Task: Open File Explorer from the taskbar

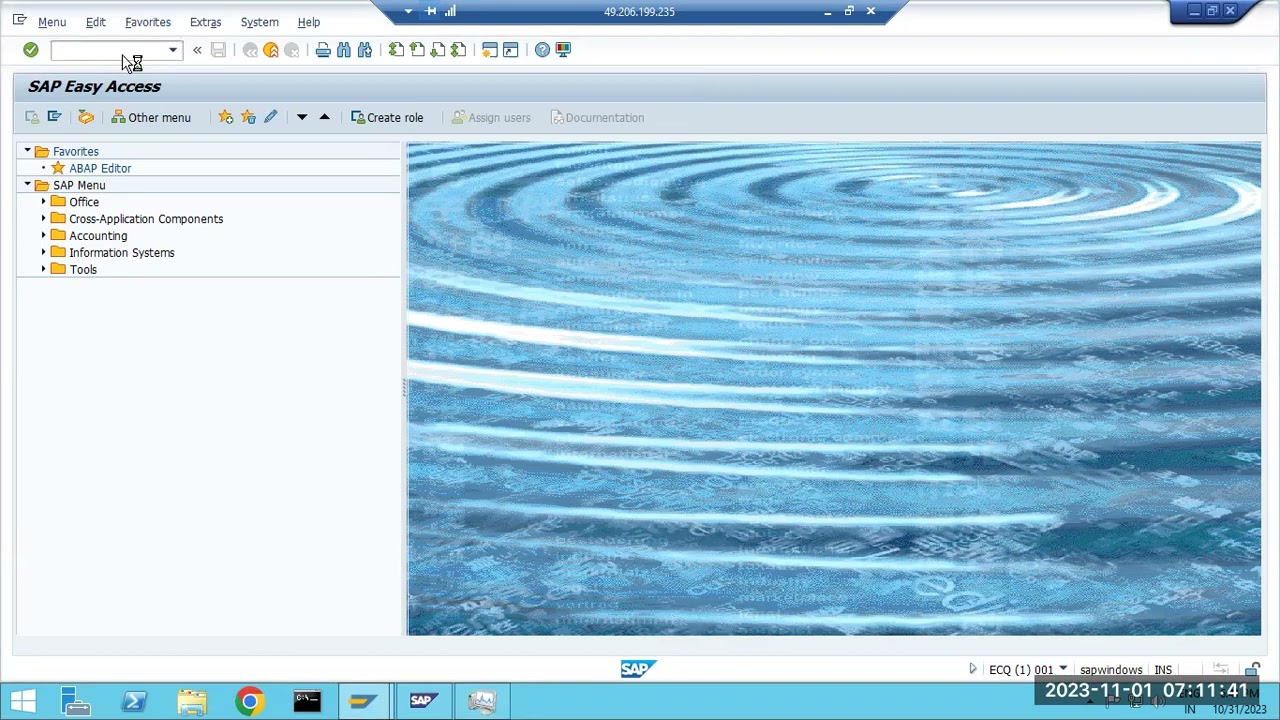Action: [192, 702]
